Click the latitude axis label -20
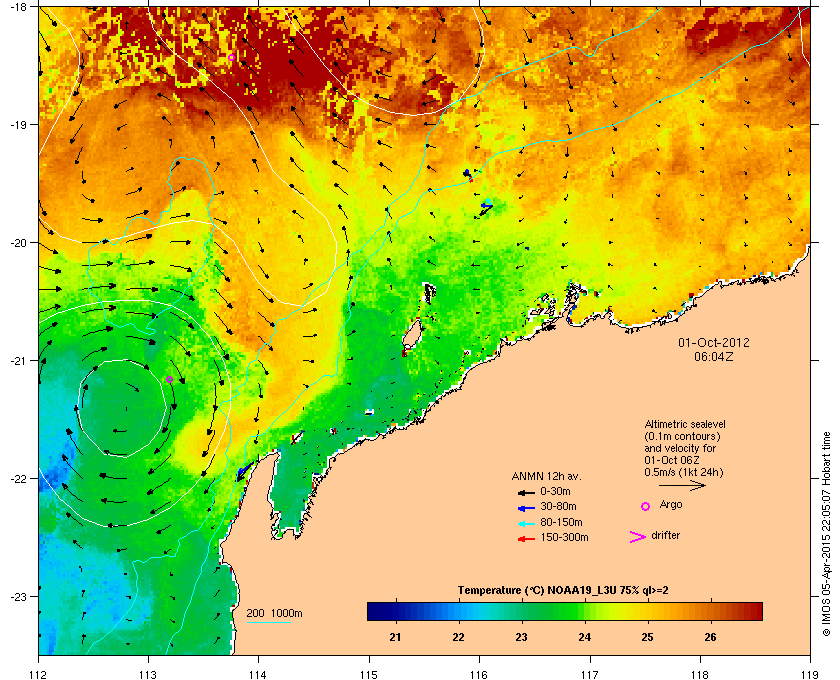Image resolution: width=840 pixels, height=680 pixels. 17,242
